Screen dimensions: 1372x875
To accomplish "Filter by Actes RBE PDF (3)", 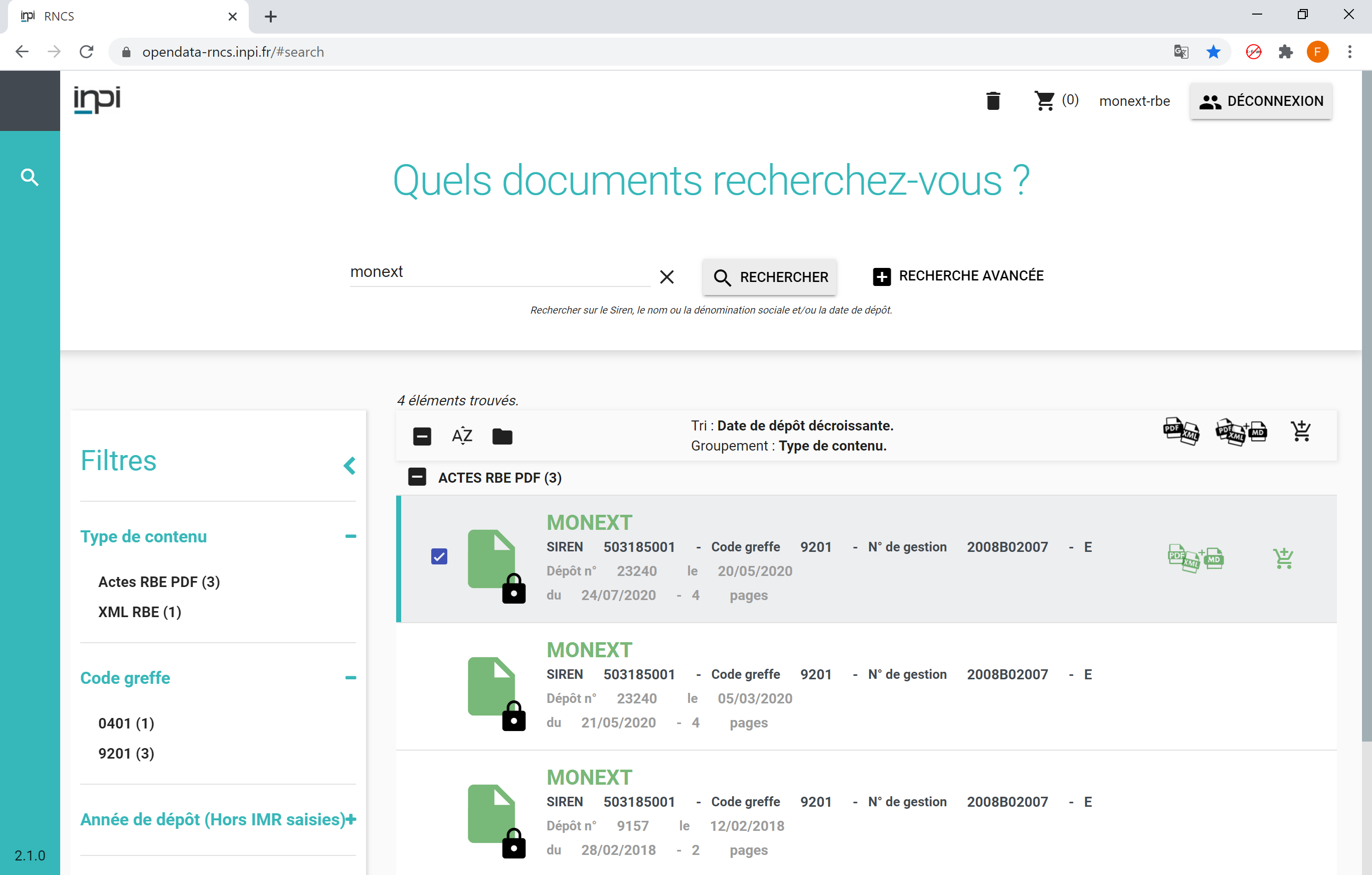I will tap(159, 581).
